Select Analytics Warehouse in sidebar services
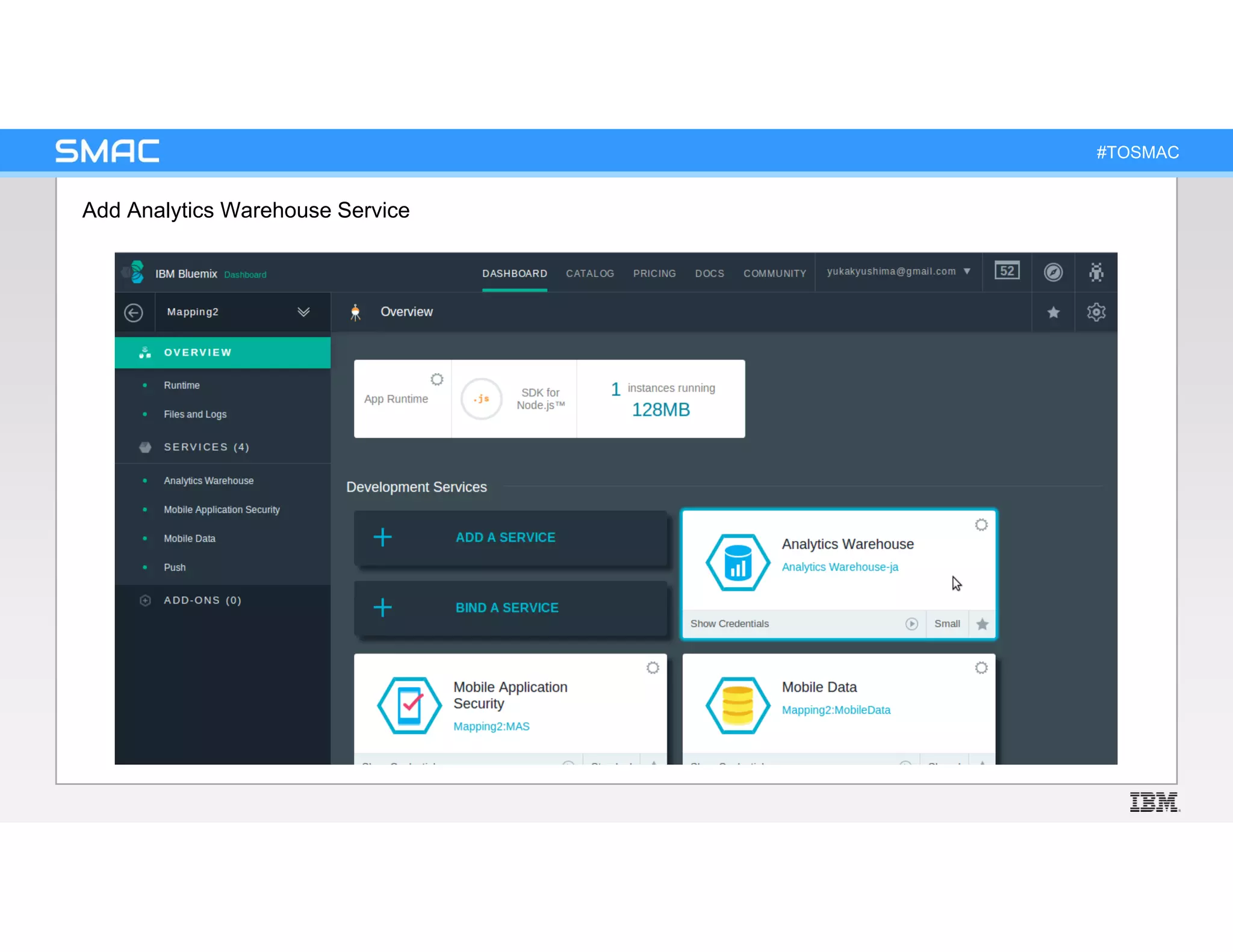The width and height of the screenshot is (1233, 952). [208, 481]
